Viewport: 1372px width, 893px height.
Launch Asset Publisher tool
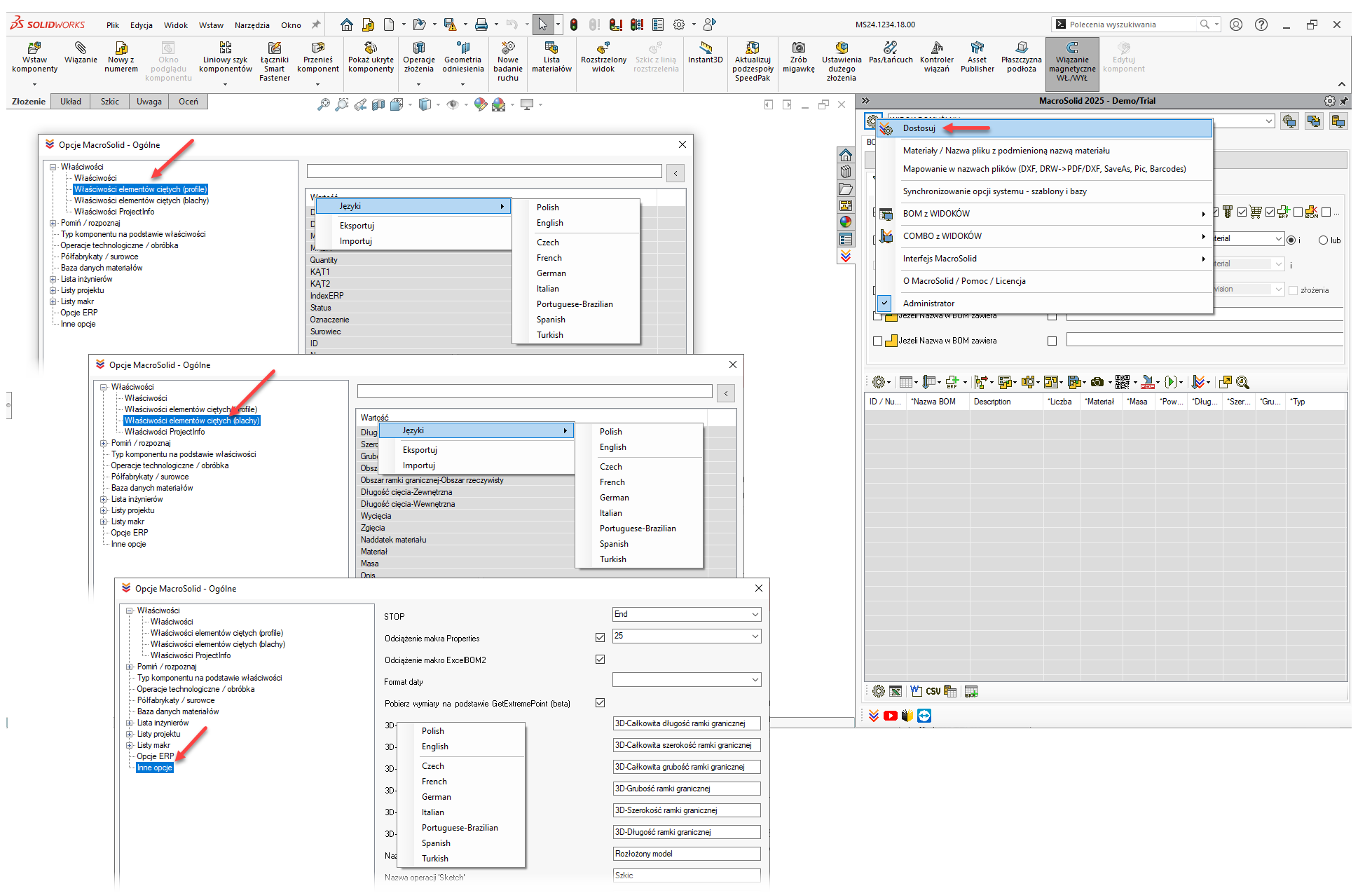(x=977, y=57)
